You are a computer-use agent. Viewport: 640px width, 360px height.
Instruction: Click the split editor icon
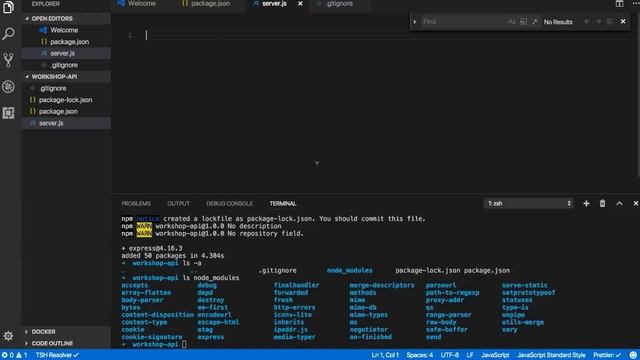(619, 4)
